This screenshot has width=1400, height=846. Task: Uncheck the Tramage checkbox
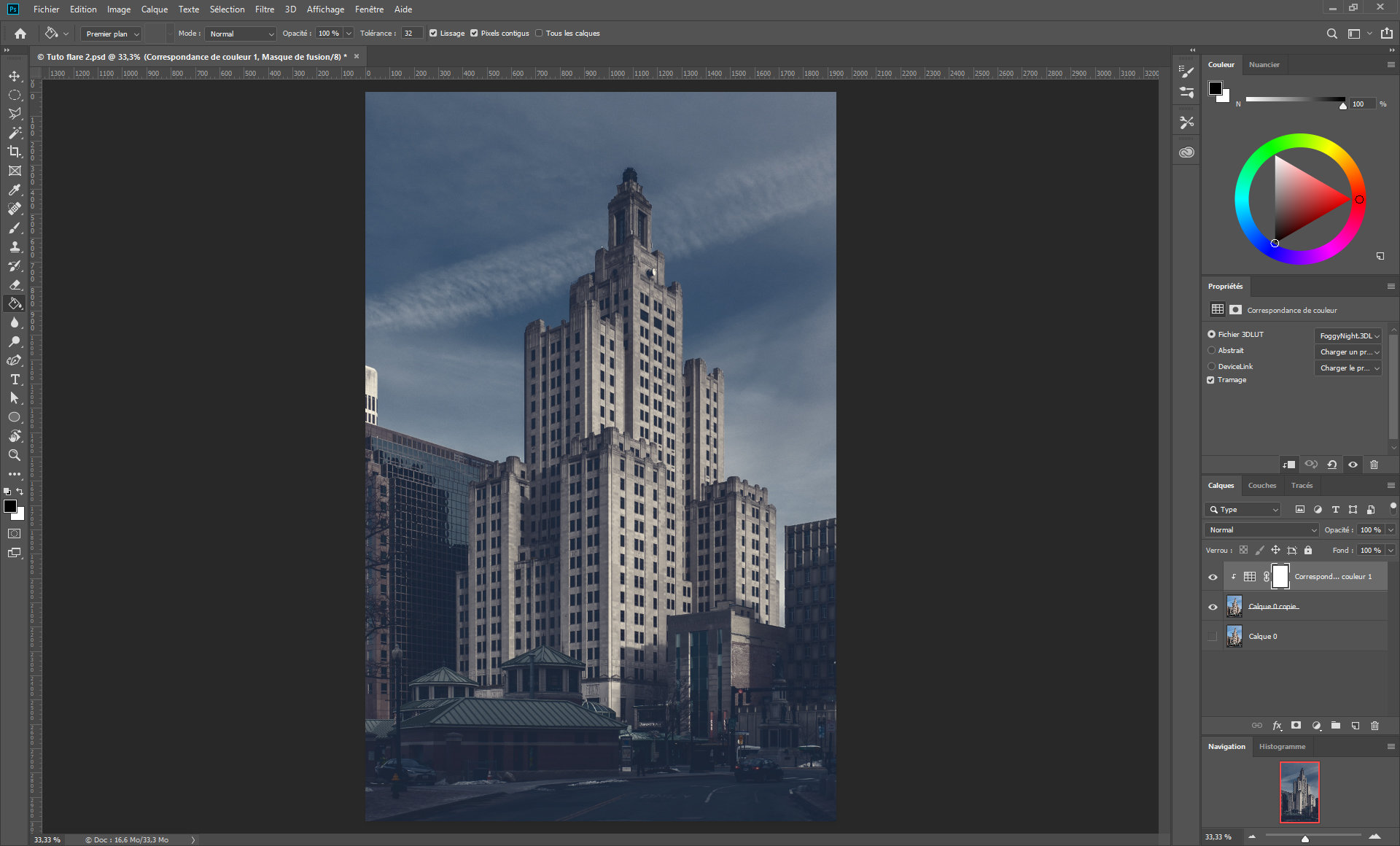[x=1211, y=380]
